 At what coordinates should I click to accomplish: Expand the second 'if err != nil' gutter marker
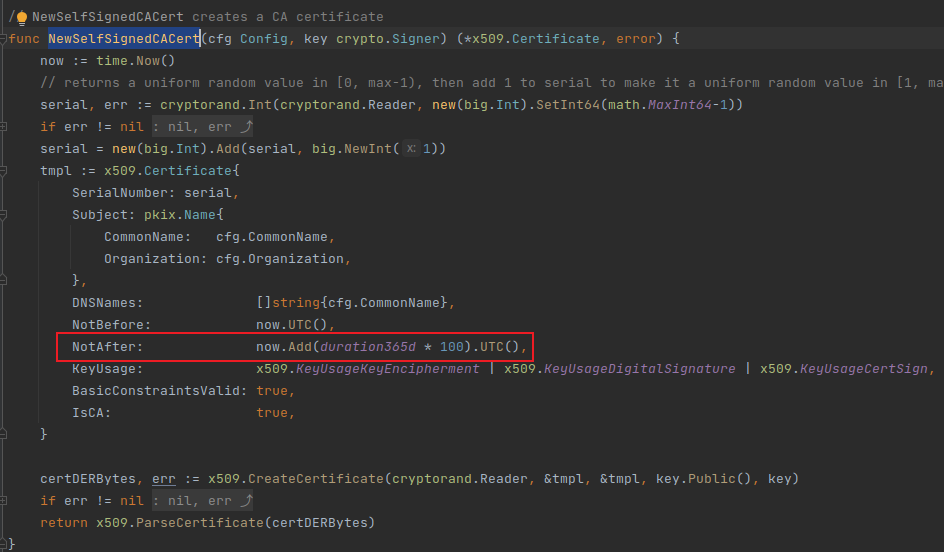(x=5, y=501)
